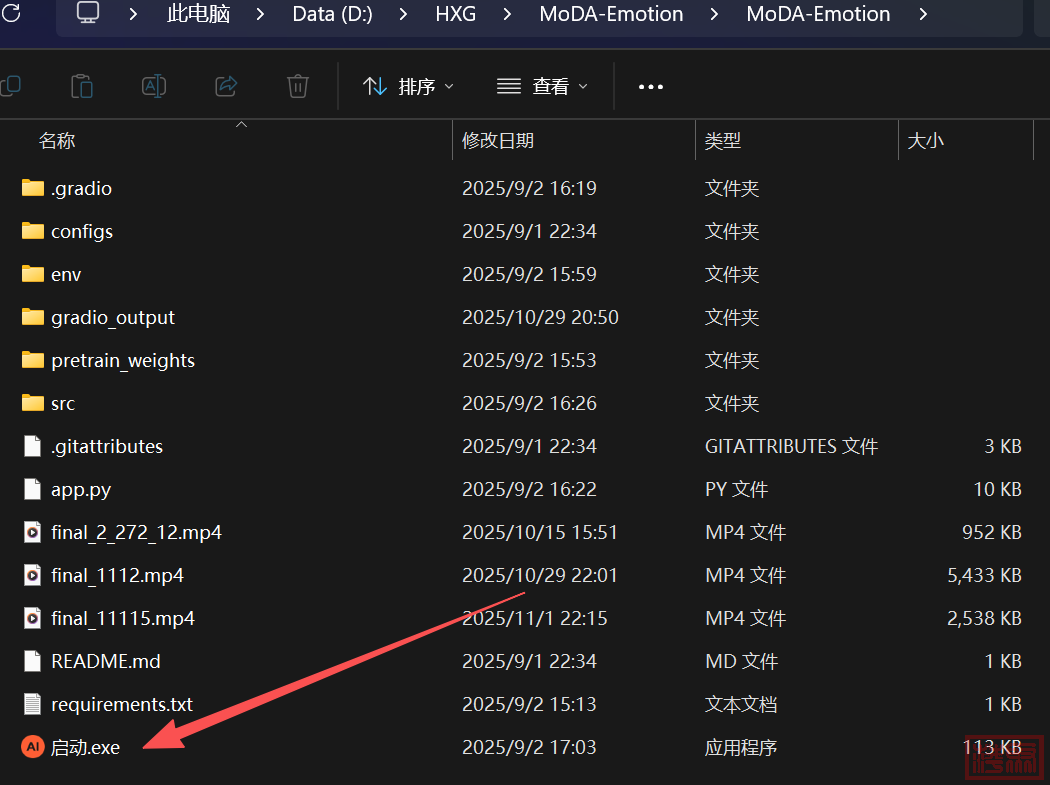Click the 类型 column header
Image resolution: width=1050 pixels, height=785 pixels.
coord(723,141)
